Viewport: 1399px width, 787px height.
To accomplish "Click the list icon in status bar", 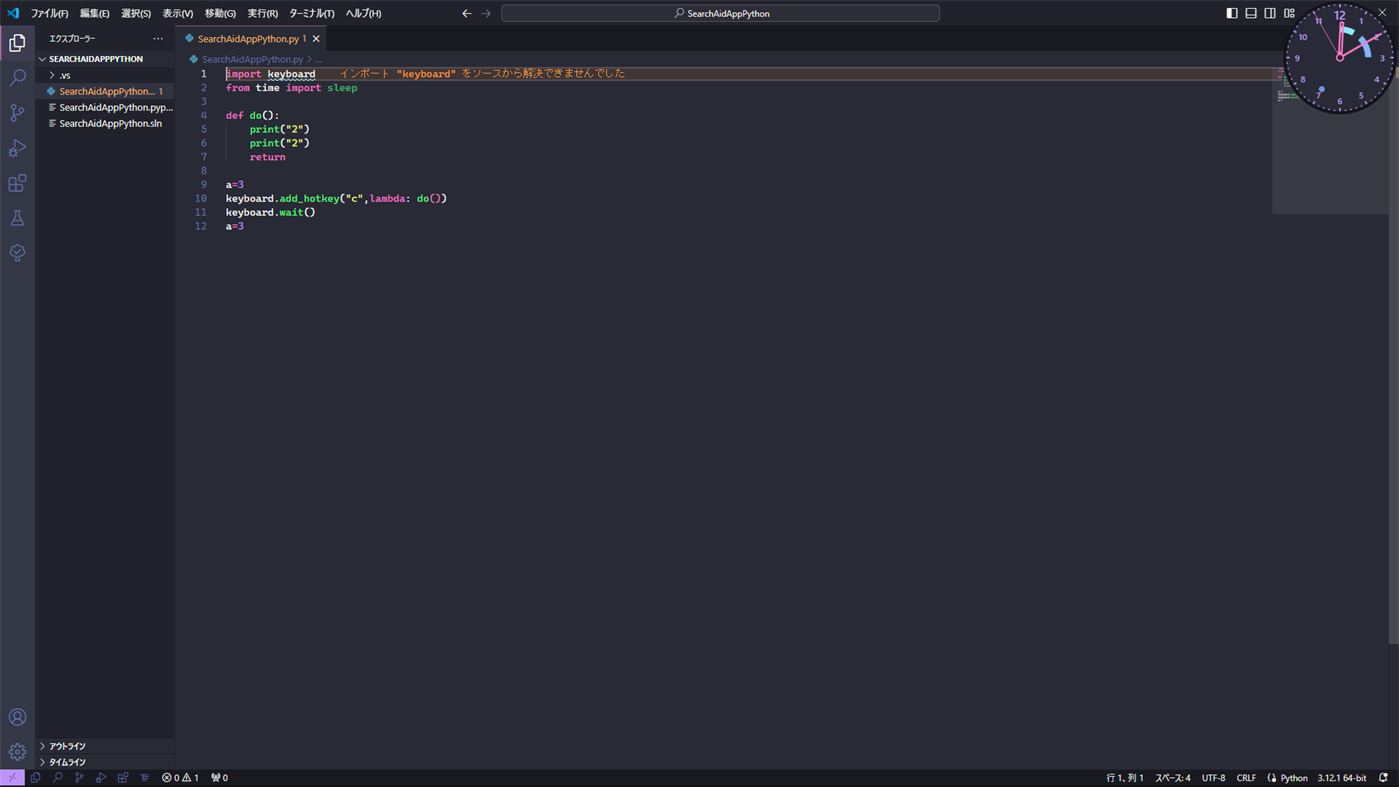I will [x=145, y=778].
